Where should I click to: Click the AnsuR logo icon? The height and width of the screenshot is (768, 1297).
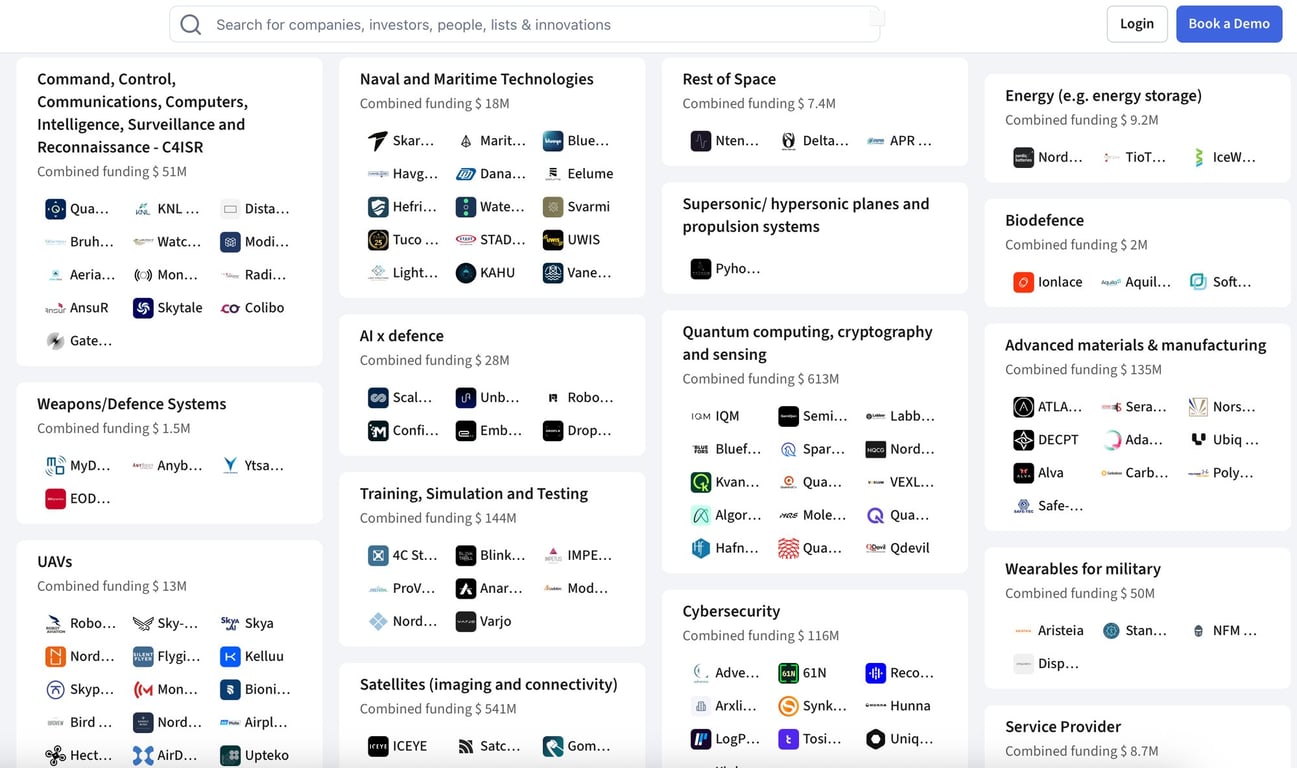click(56, 308)
